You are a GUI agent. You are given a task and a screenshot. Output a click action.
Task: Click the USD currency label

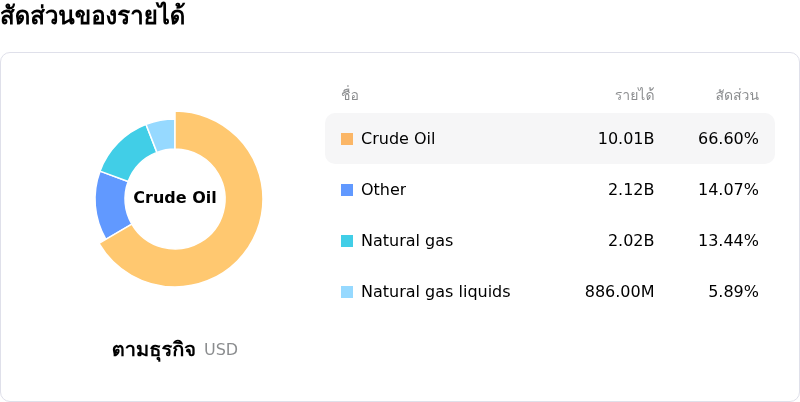coord(221,350)
